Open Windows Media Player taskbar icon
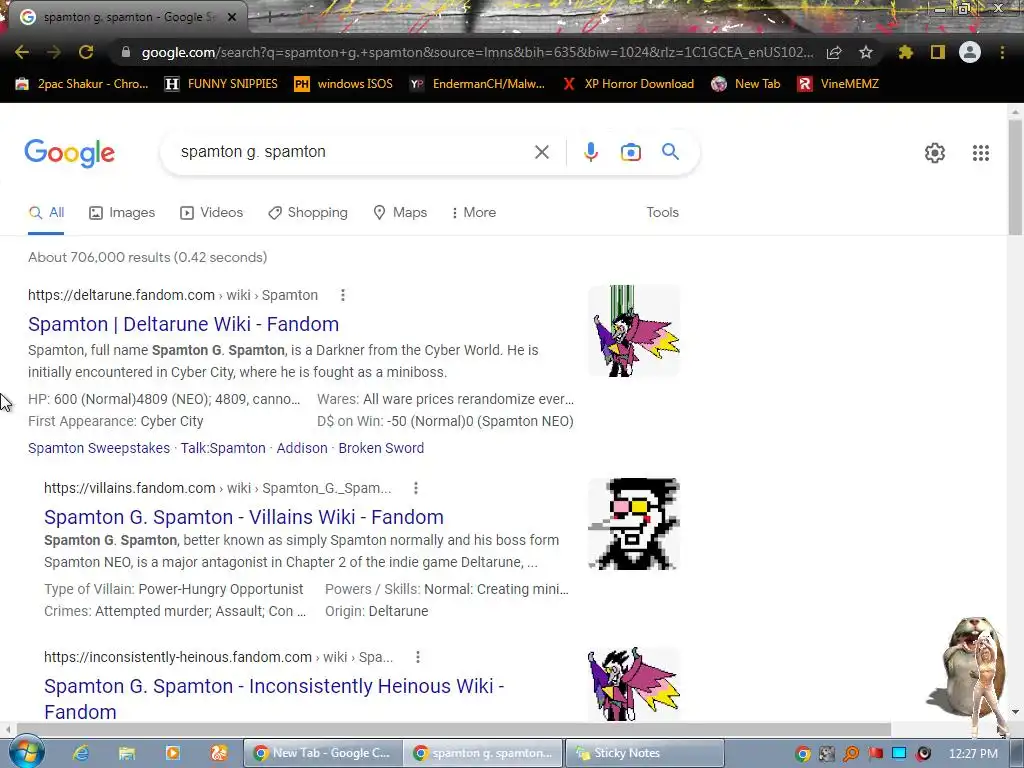The width and height of the screenshot is (1024, 768). coord(172,753)
